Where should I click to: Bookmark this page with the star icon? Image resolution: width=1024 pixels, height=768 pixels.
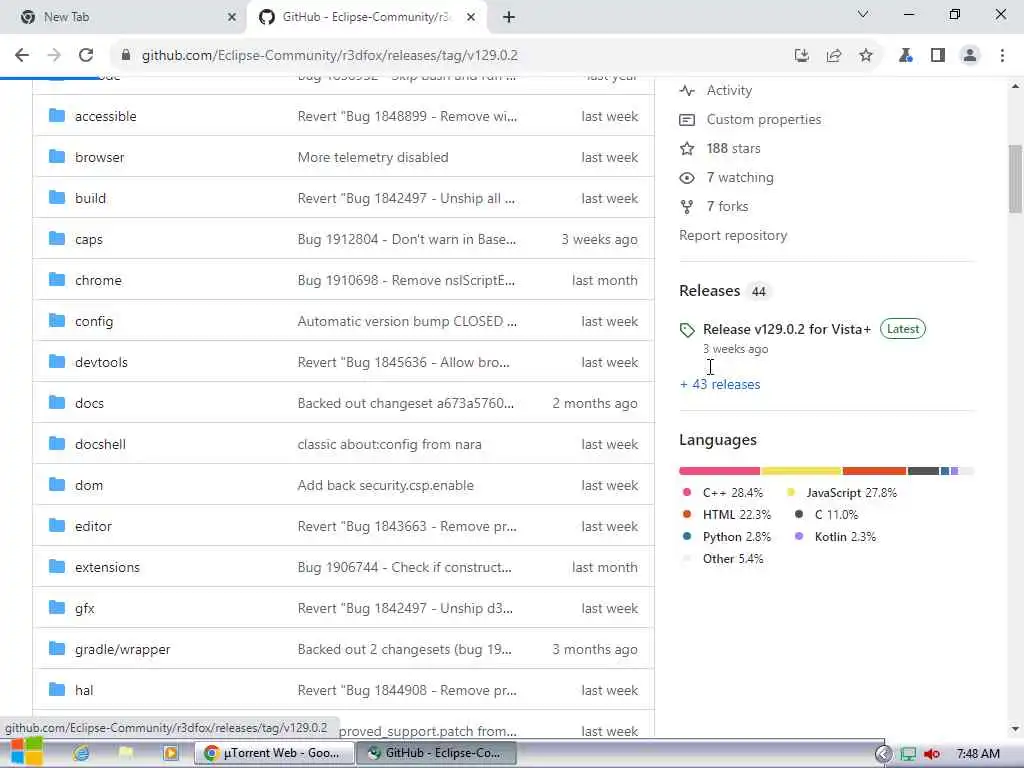[x=866, y=56]
